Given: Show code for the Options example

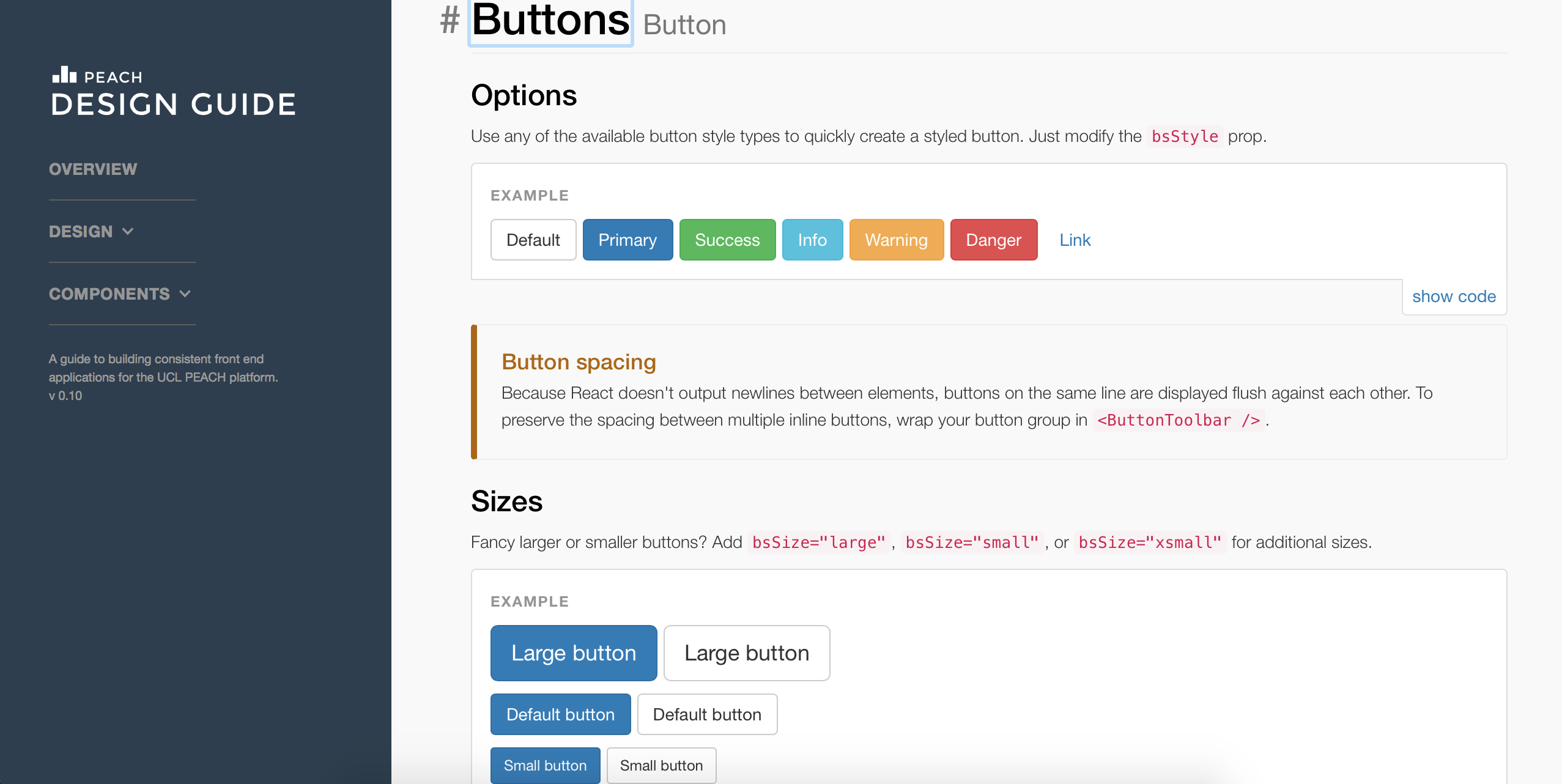Looking at the screenshot, I should (1454, 297).
